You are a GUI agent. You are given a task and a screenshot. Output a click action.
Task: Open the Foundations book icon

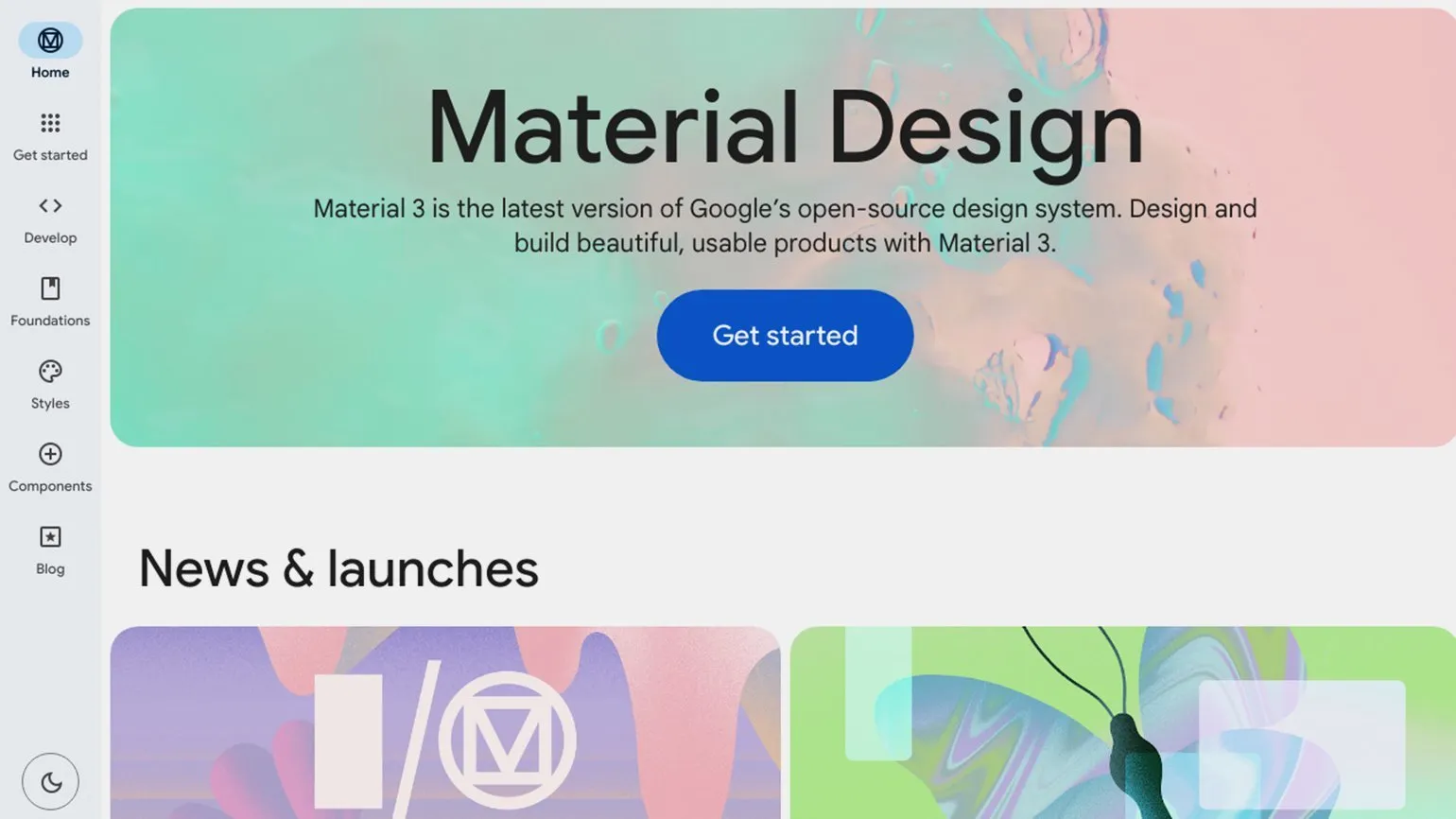(50, 288)
